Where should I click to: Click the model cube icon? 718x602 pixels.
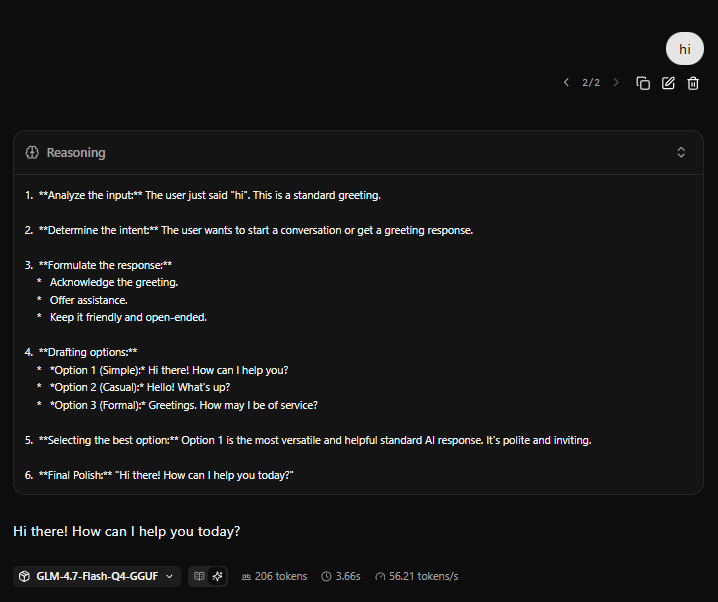click(24, 576)
